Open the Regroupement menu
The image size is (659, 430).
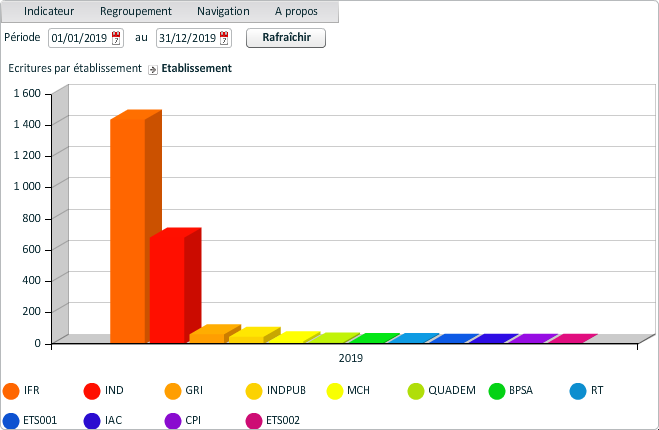pos(136,11)
